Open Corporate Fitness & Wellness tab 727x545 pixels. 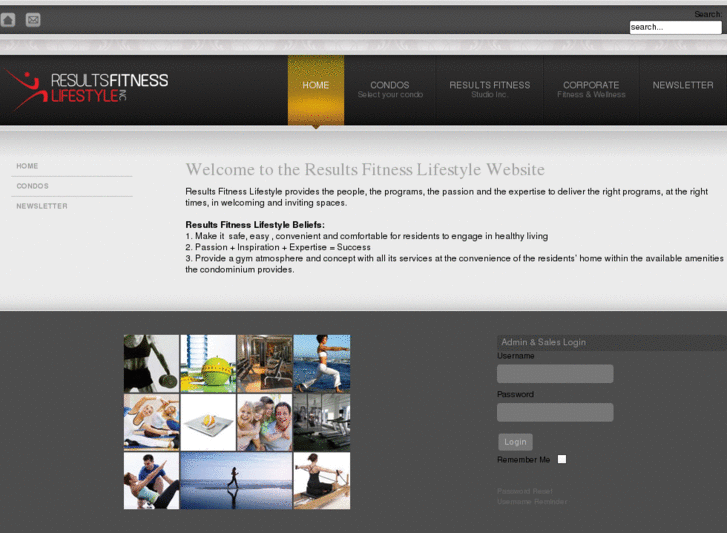(x=591, y=90)
